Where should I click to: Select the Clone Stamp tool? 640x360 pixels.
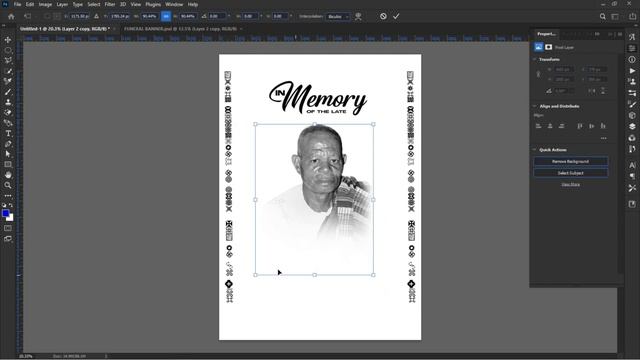click(x=8, y=102)
